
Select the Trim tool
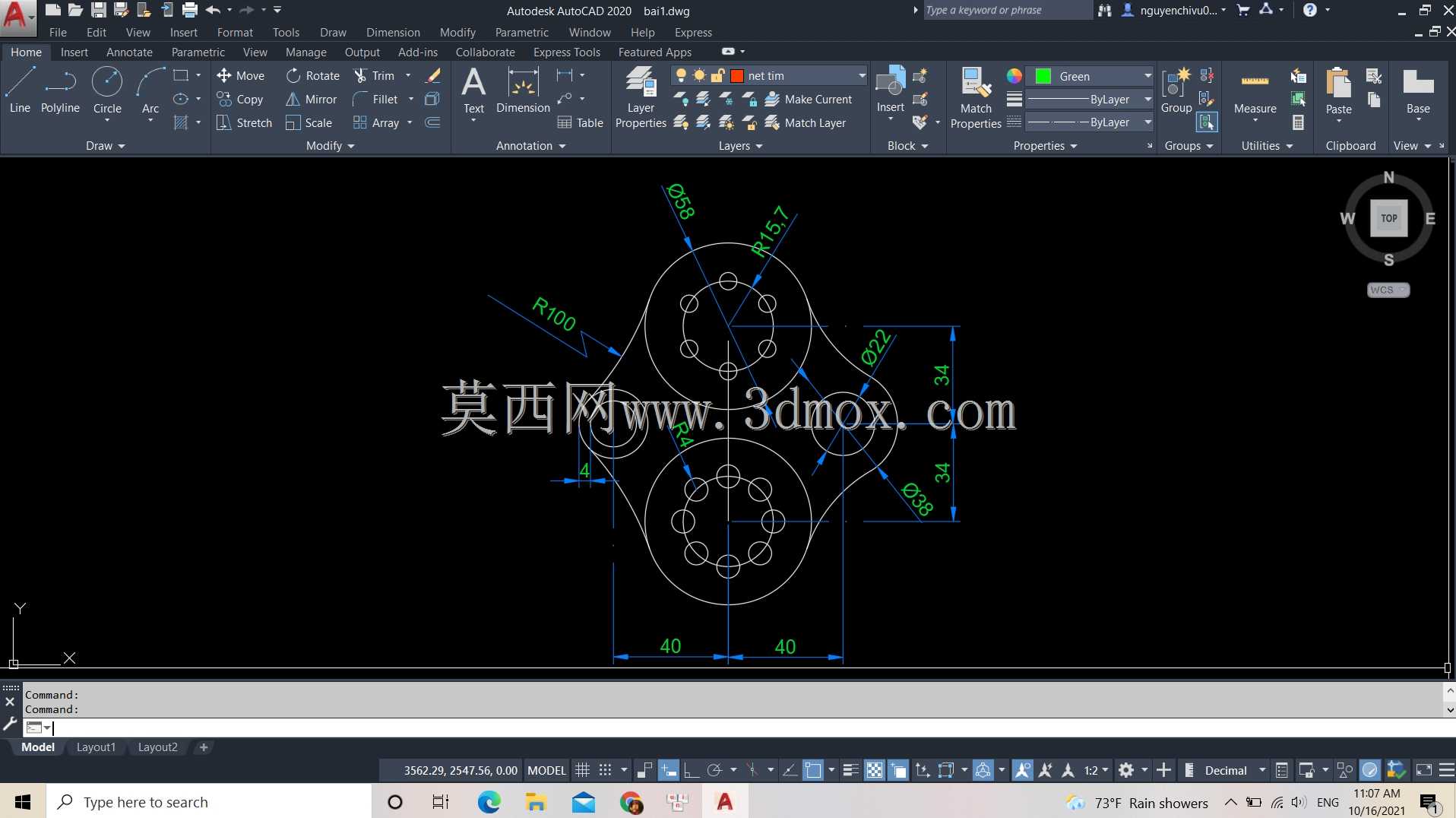point(375,75)
